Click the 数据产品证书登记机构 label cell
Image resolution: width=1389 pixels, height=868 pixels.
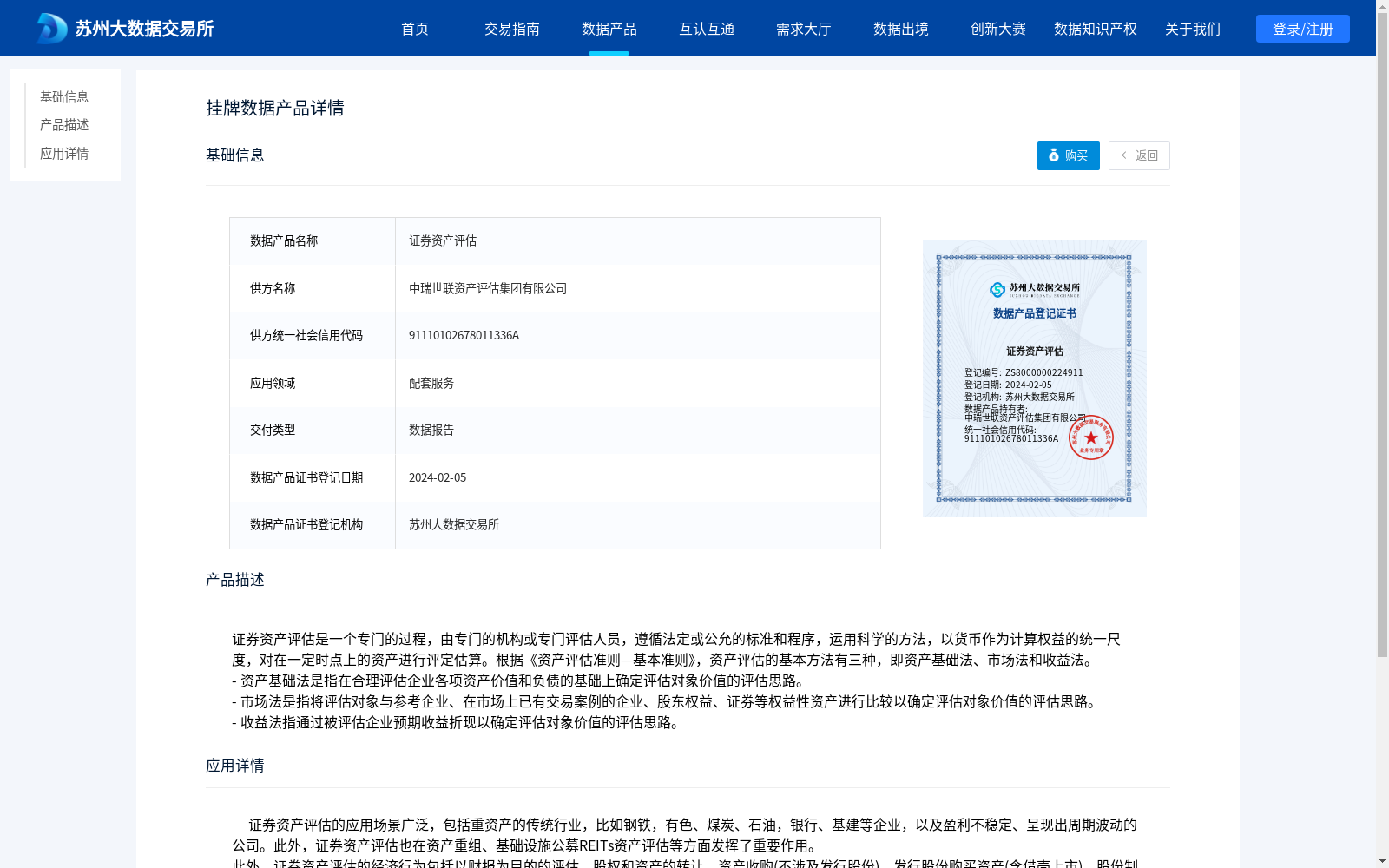pos(313,525)
